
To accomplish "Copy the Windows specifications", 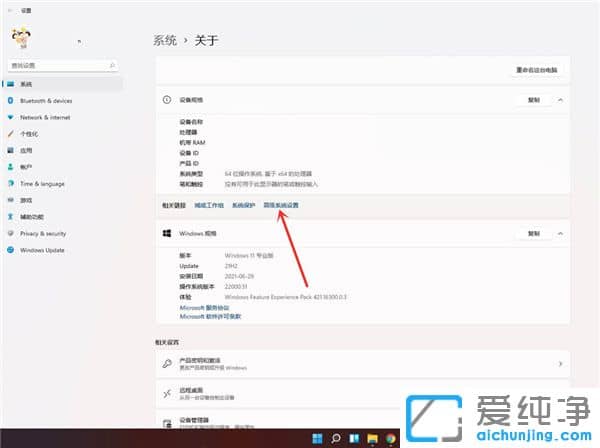I will 534,233.
